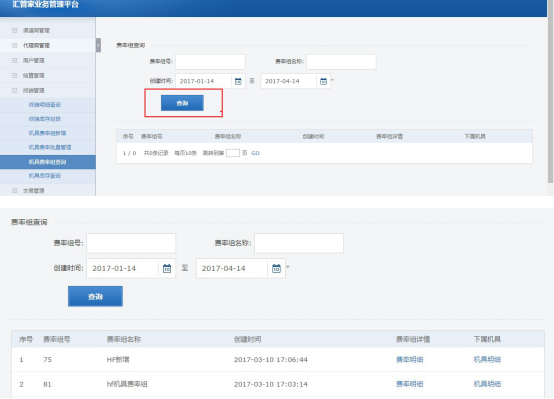Open start-date calendar icon in upper form
The image size is (554, 399).
coord(238,81)
